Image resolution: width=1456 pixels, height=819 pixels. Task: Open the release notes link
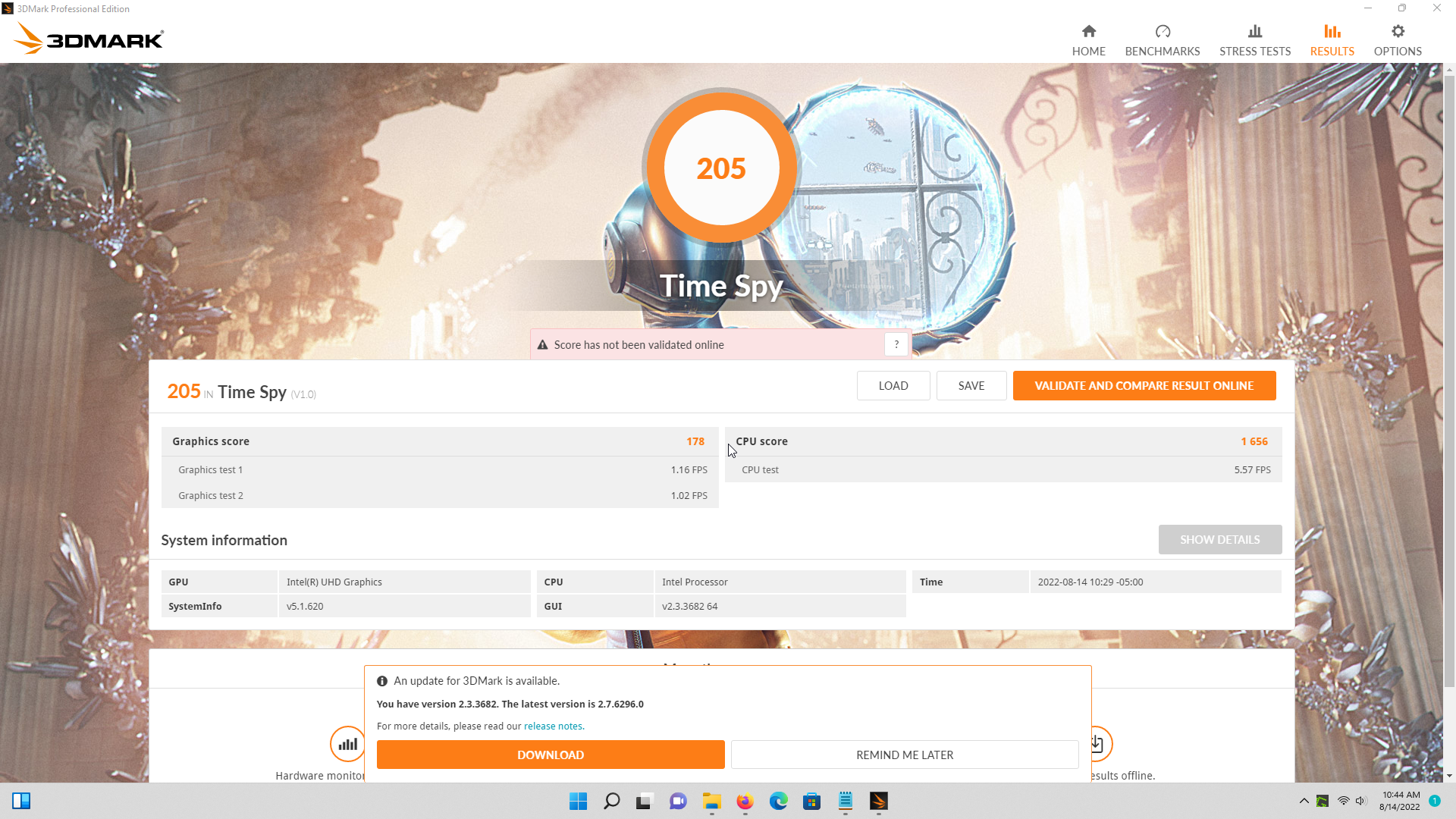pyautogui.click(x=554, y=726)
